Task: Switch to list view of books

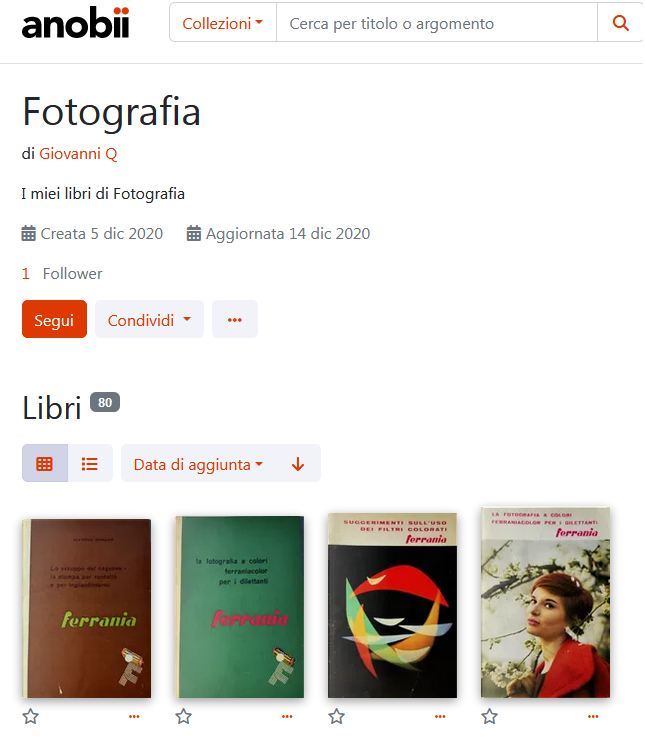Action: [x=90, y=464]
